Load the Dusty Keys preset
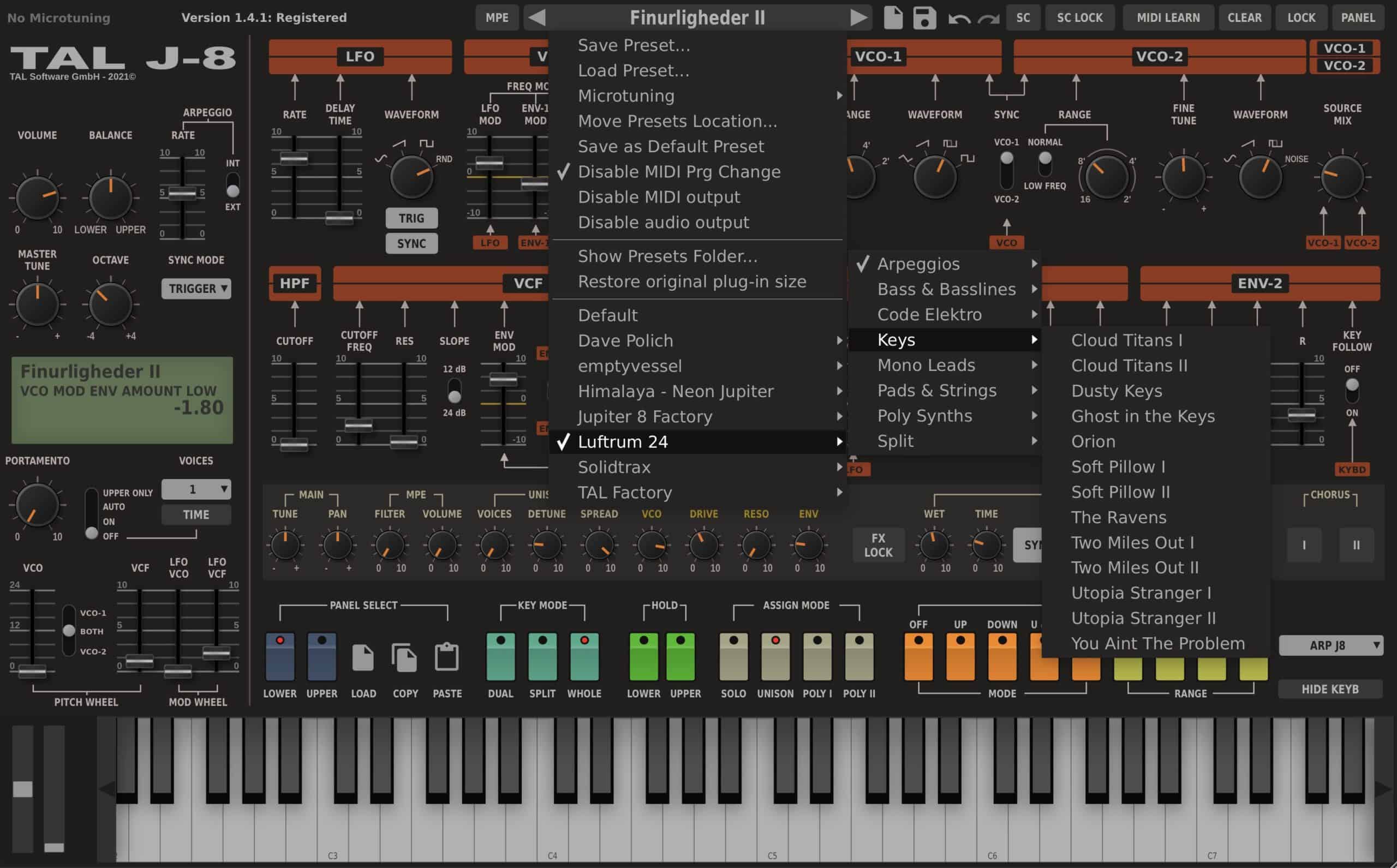1397x868 pixels. 1155,391
